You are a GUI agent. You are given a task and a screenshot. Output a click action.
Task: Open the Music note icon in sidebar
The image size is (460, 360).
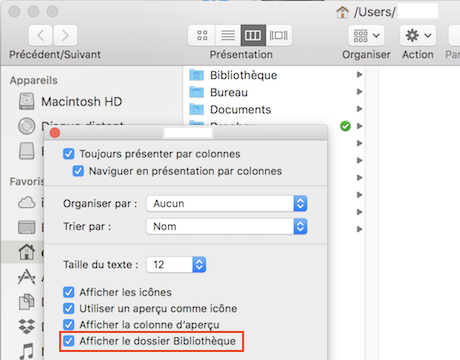[x=27, y=351]
